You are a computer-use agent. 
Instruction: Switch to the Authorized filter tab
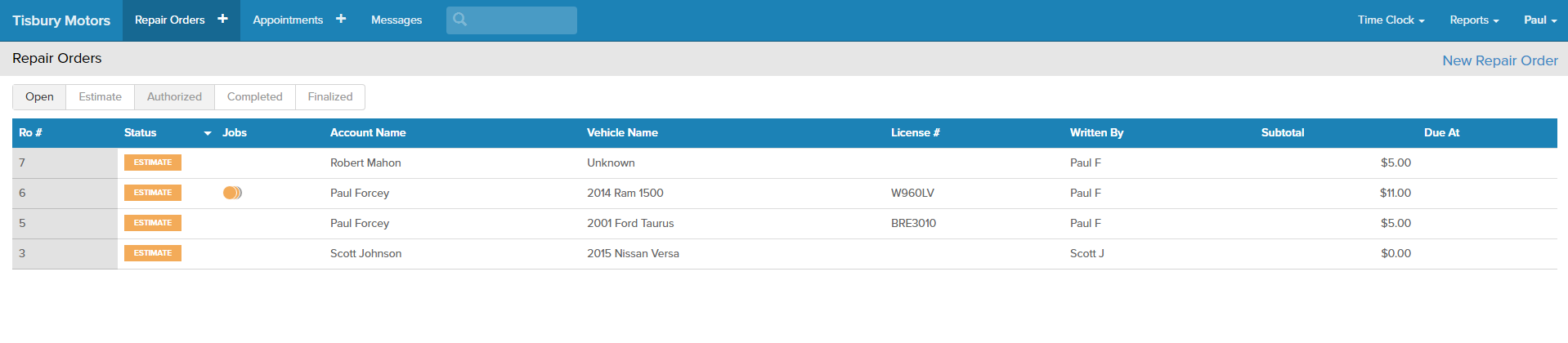tap(174, 96)
